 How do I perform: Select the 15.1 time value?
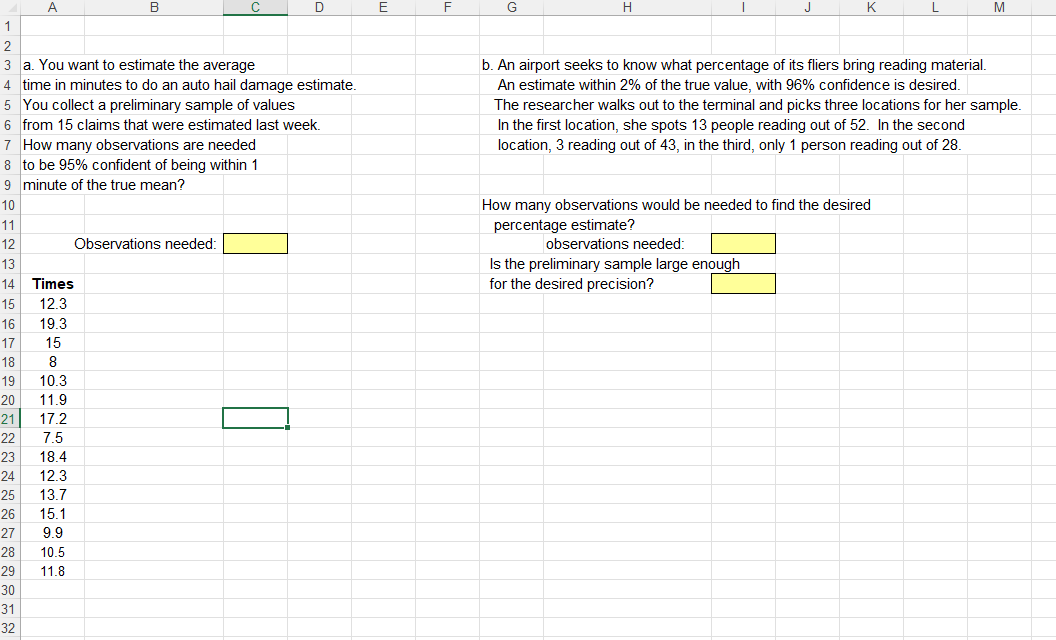point(53,514)
